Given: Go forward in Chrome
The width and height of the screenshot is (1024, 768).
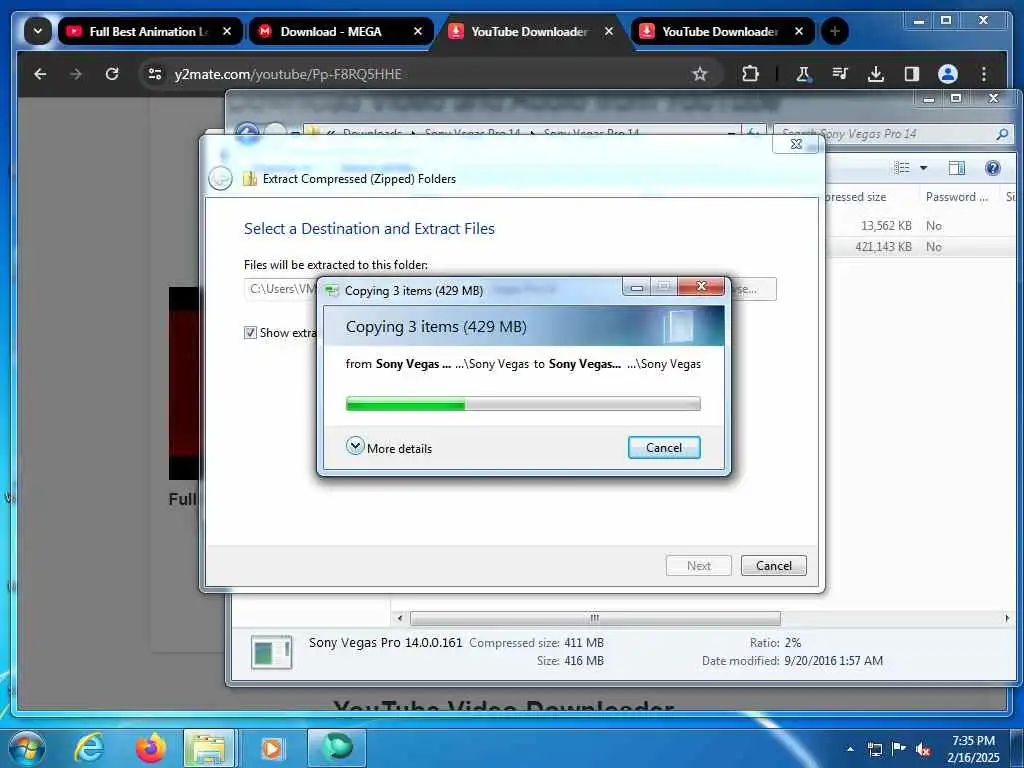Looking at the screenshot, I should point(76,74).
